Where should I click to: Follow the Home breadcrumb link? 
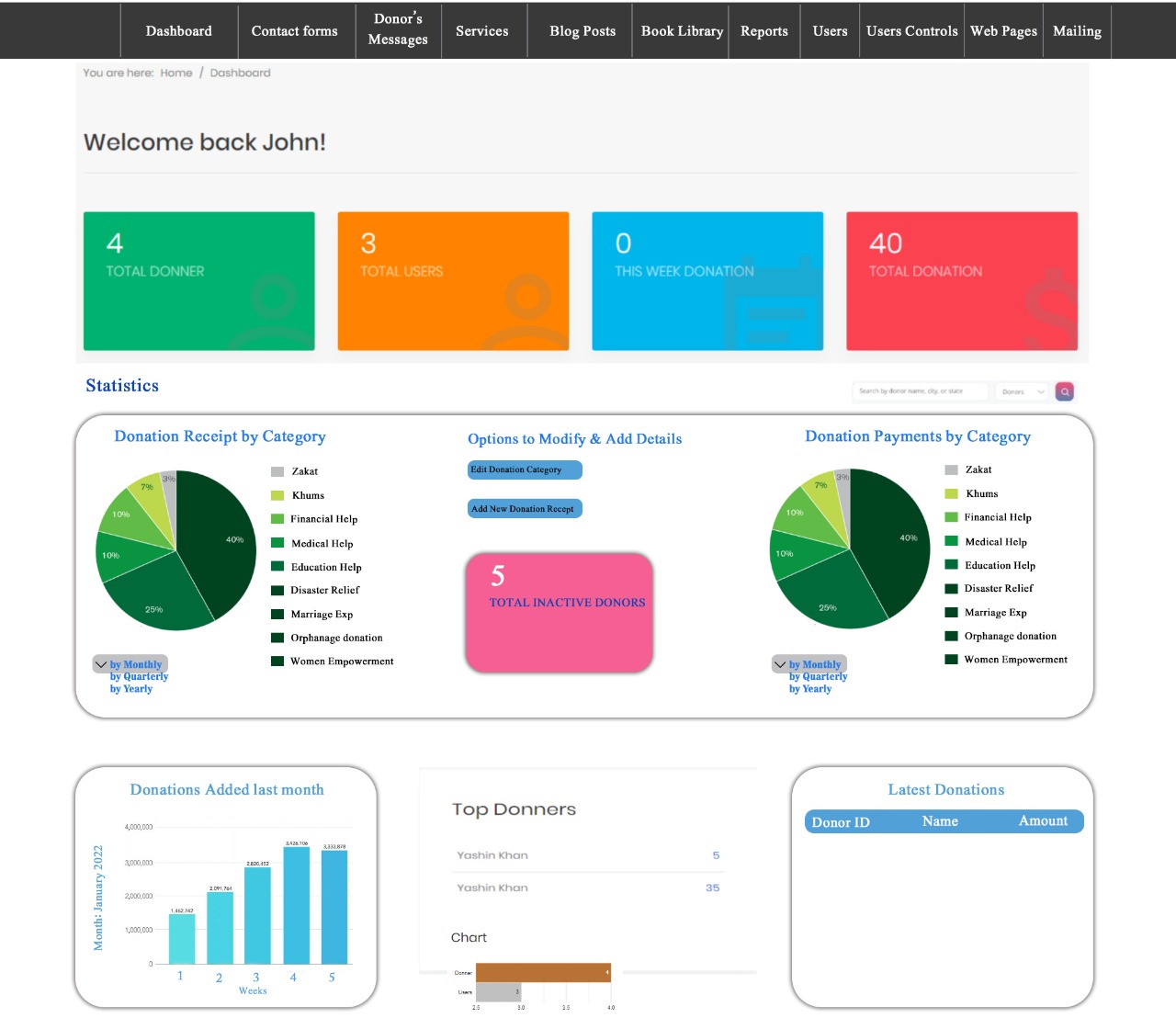[x=175, y=73]
